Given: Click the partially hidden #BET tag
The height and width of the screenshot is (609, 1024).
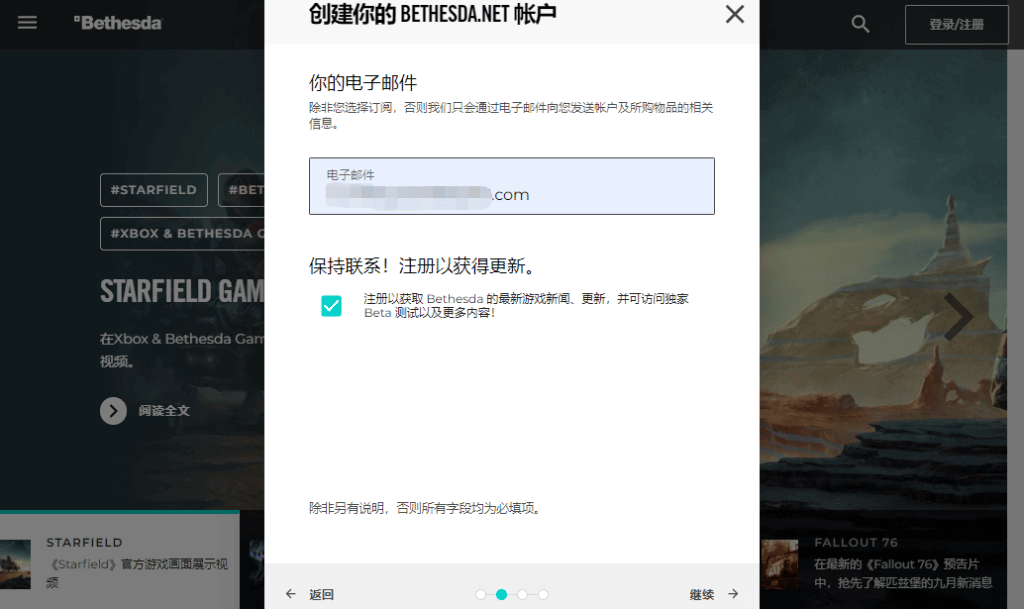Looking at the screenshot, I should point(242,190).
